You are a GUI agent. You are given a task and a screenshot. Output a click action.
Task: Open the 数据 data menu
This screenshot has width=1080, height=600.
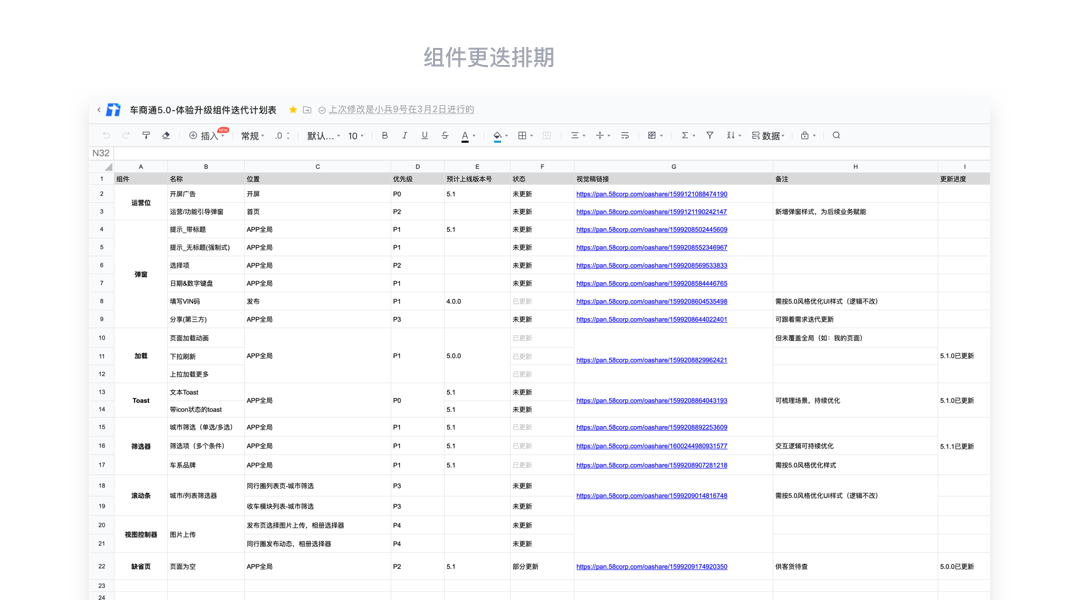click(768, 136)
